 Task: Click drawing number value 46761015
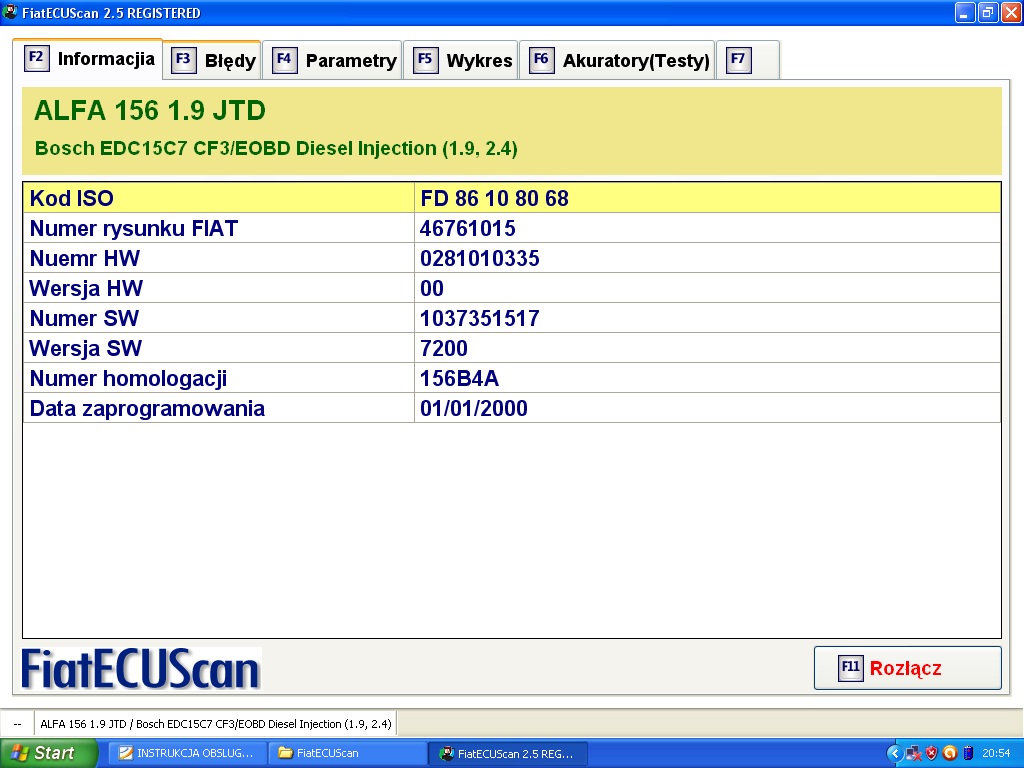pos(468,228)
